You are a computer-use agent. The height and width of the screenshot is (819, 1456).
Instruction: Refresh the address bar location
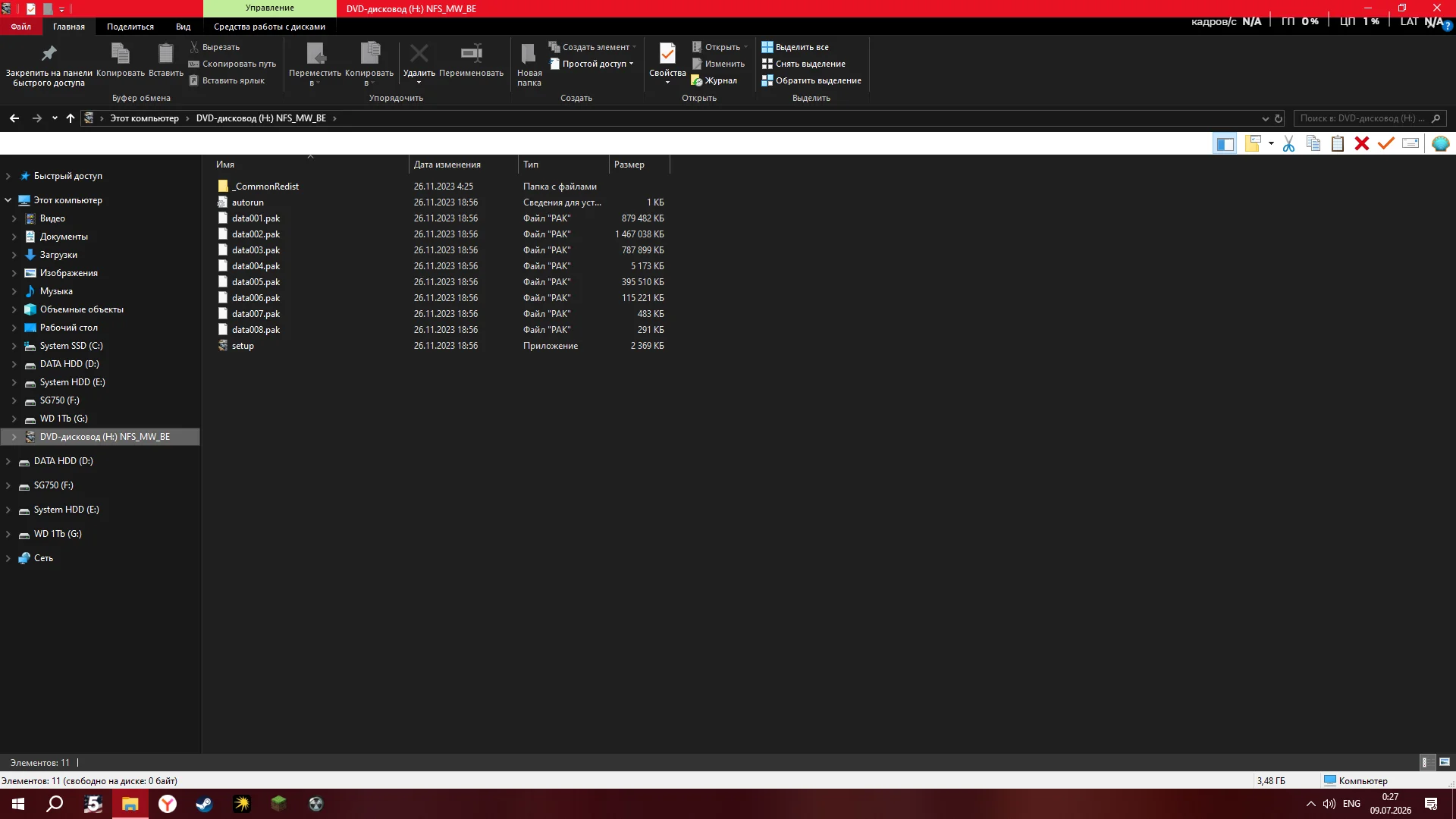tap(1279, 118)
